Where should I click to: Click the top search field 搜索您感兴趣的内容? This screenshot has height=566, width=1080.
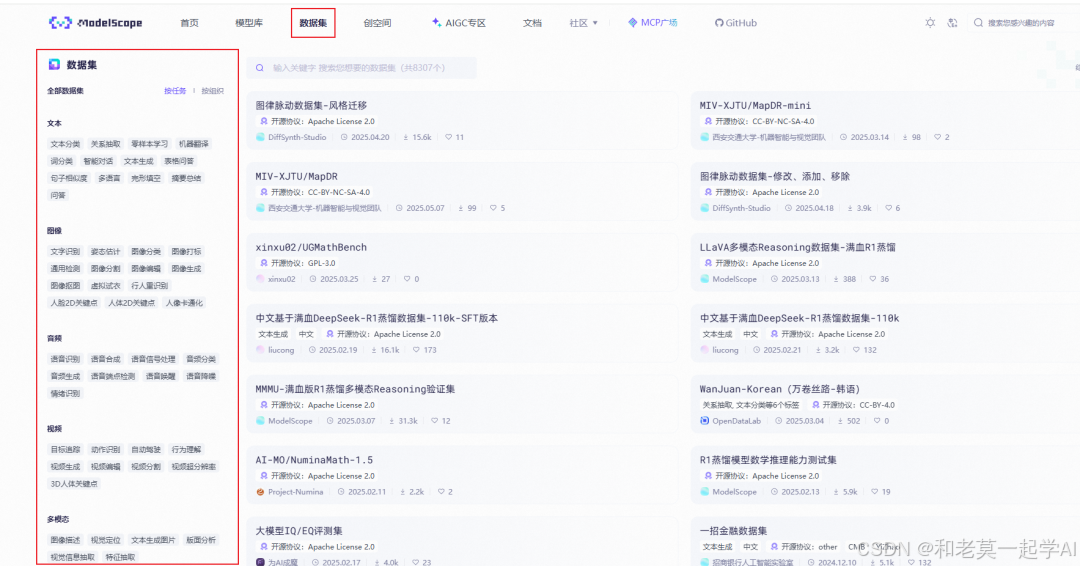coord(1021,23)
